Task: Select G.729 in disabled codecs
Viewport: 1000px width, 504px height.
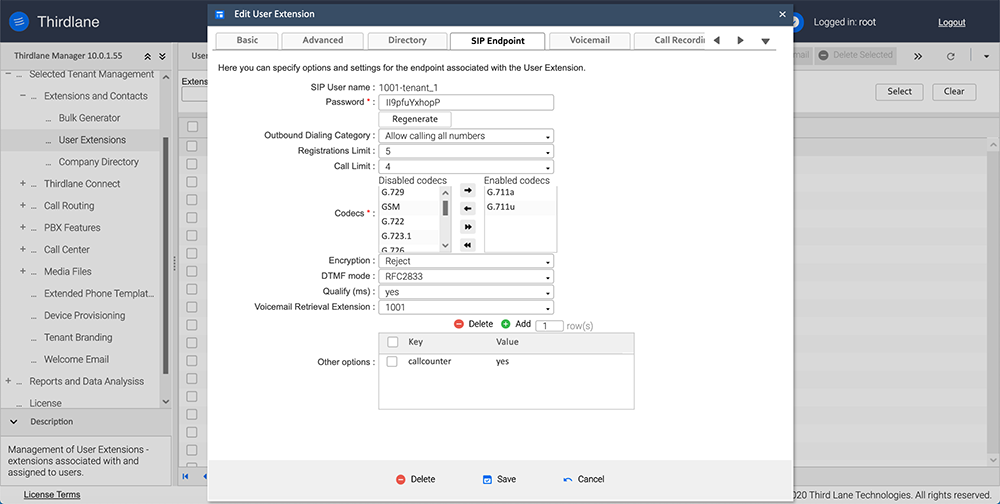Action: [x=409, y=192]
